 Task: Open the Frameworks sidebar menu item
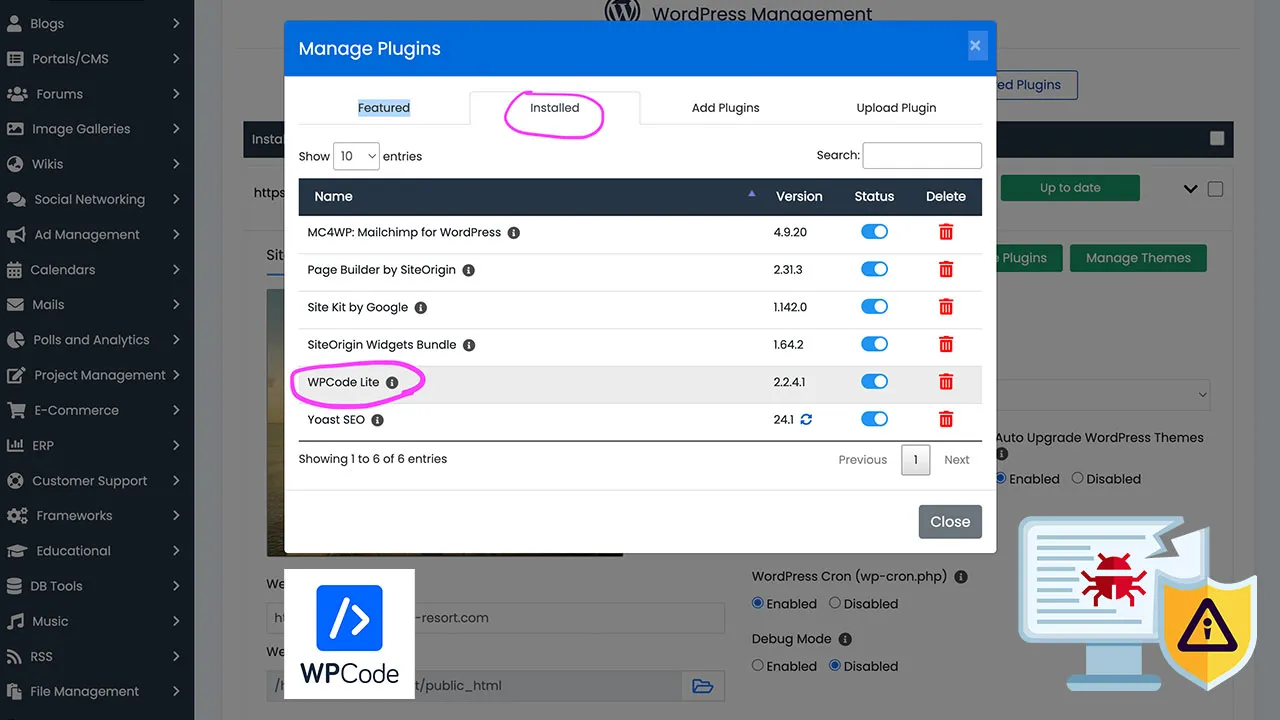[x=97, y=516]
